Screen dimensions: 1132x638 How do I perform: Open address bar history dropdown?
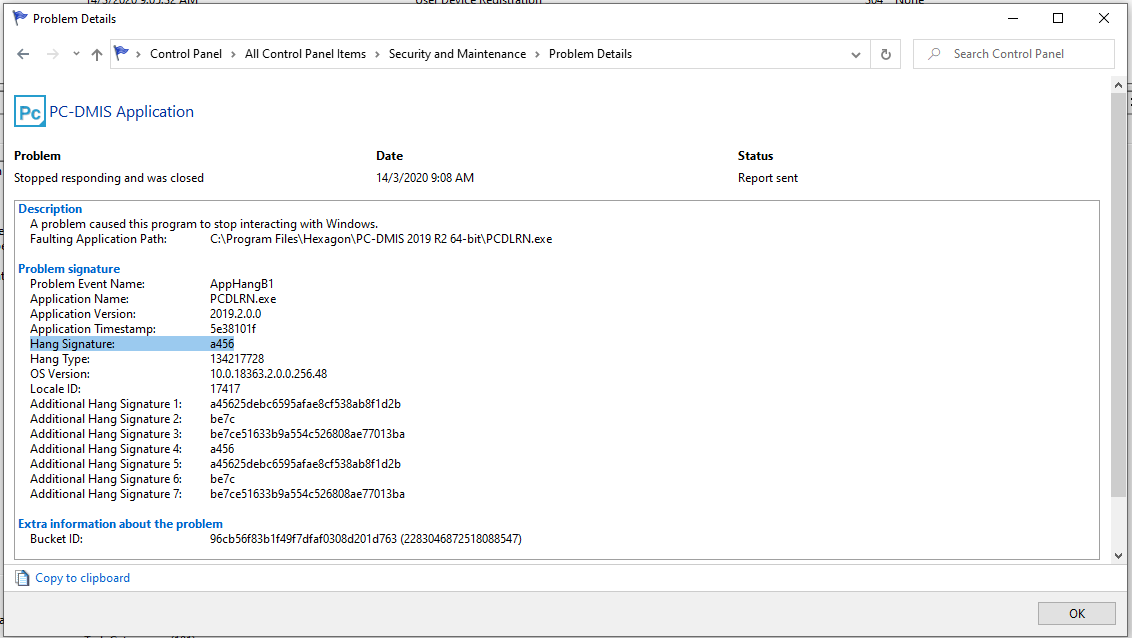click(x=855, y=55)
